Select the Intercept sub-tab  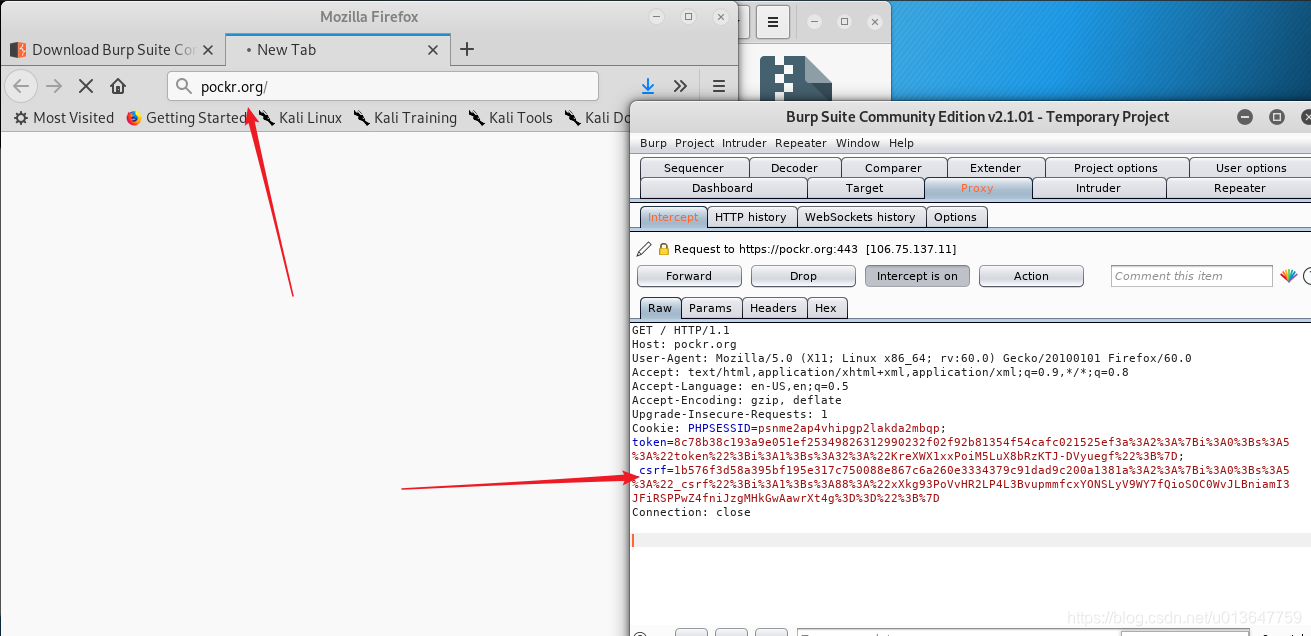point(673,217)
